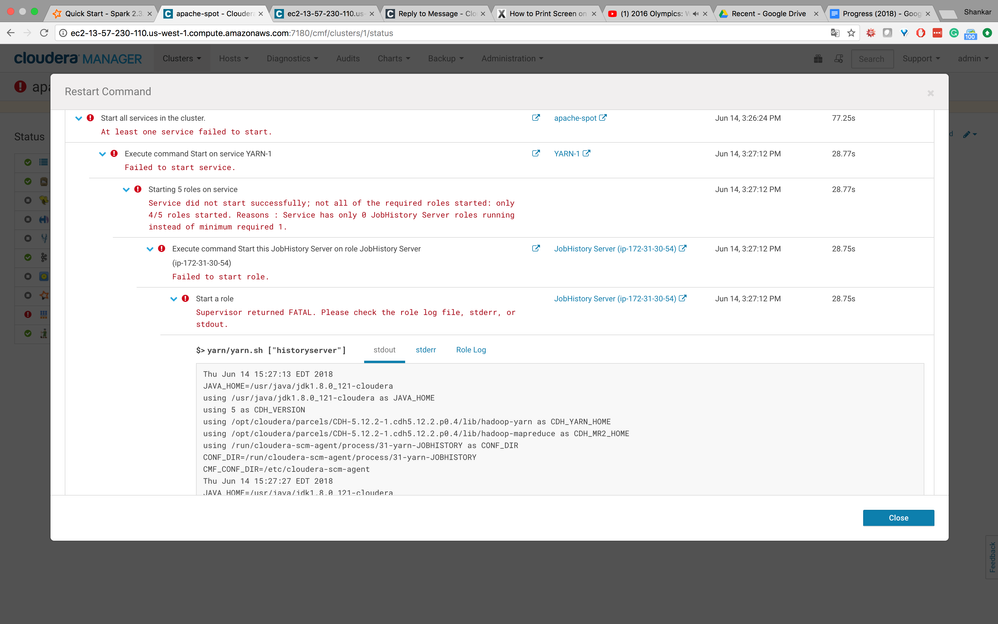This screenshot has height=624, width=998.
Task: Open the admin user dropdown
Action: tap(973, 59)
